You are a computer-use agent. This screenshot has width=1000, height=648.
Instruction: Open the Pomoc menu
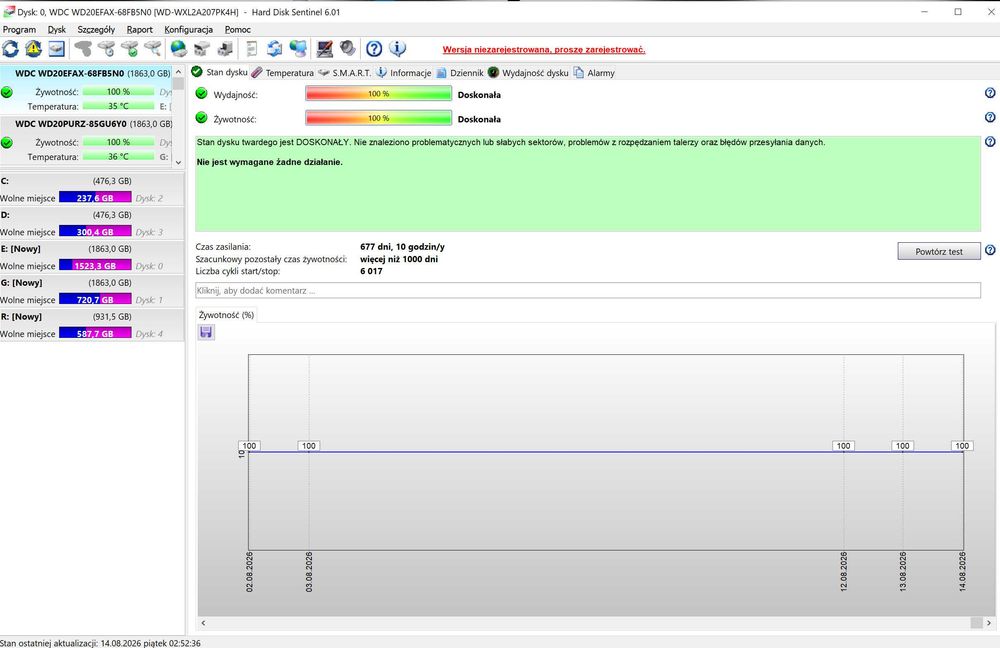click(237, 29)
